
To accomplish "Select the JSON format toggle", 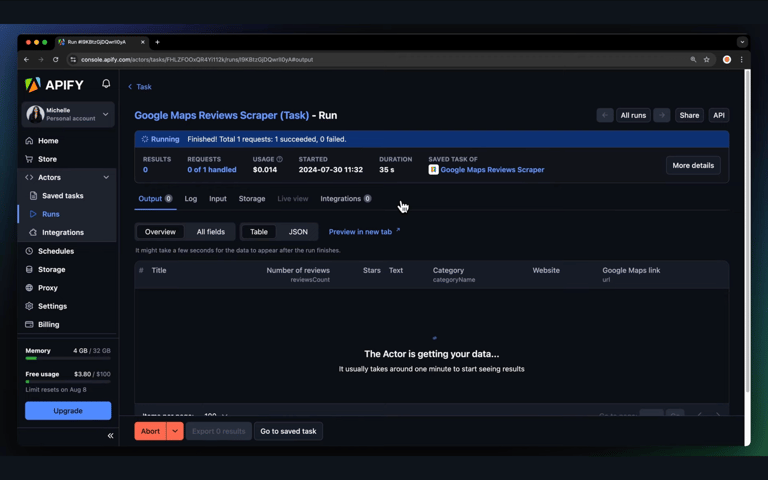I will pos(298,232).
